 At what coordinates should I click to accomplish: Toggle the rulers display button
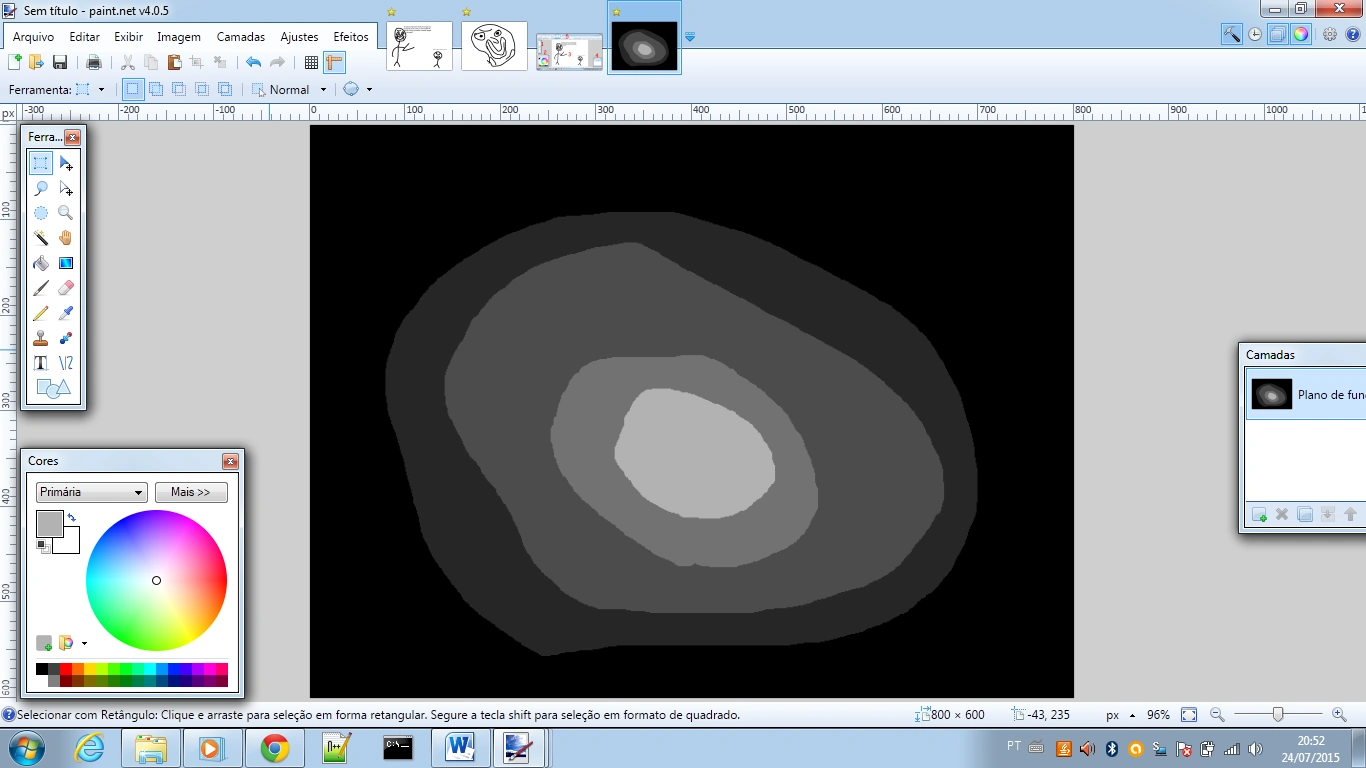334,62
